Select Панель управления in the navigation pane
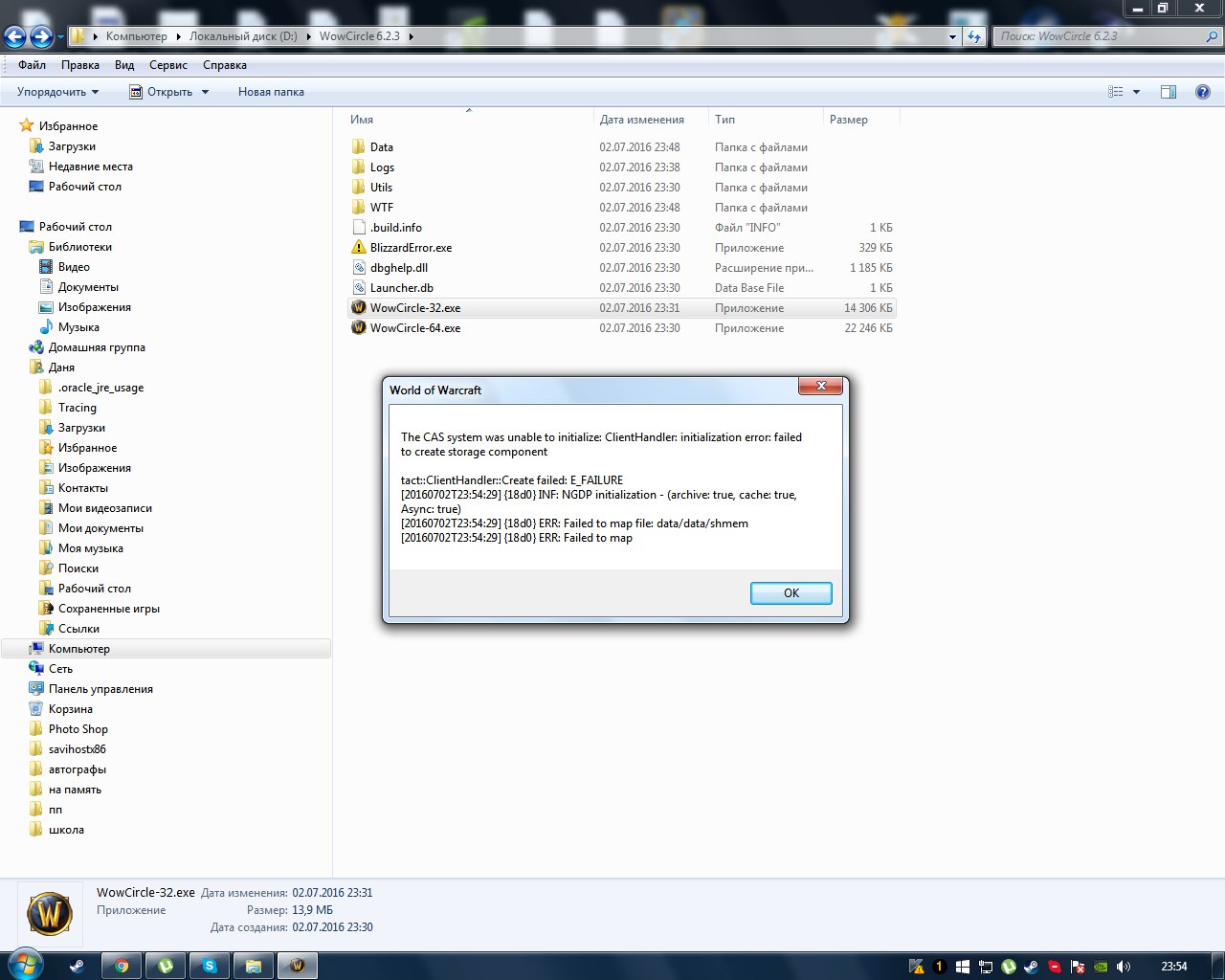 [100, 689]
